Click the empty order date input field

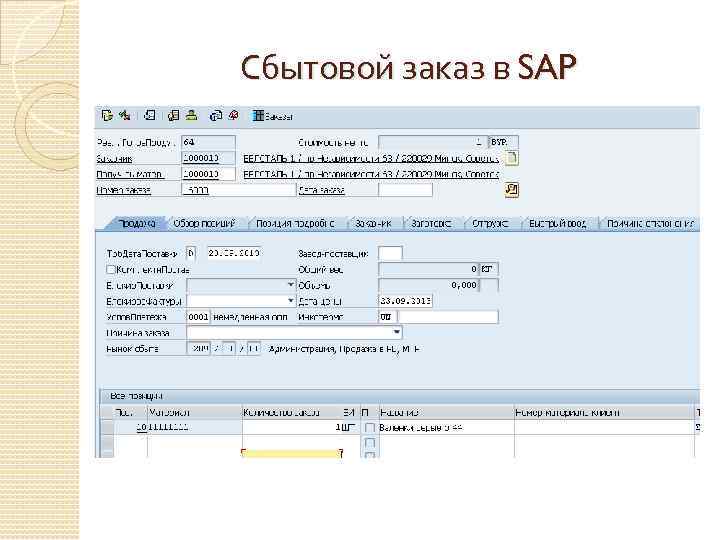pos(405,190)
